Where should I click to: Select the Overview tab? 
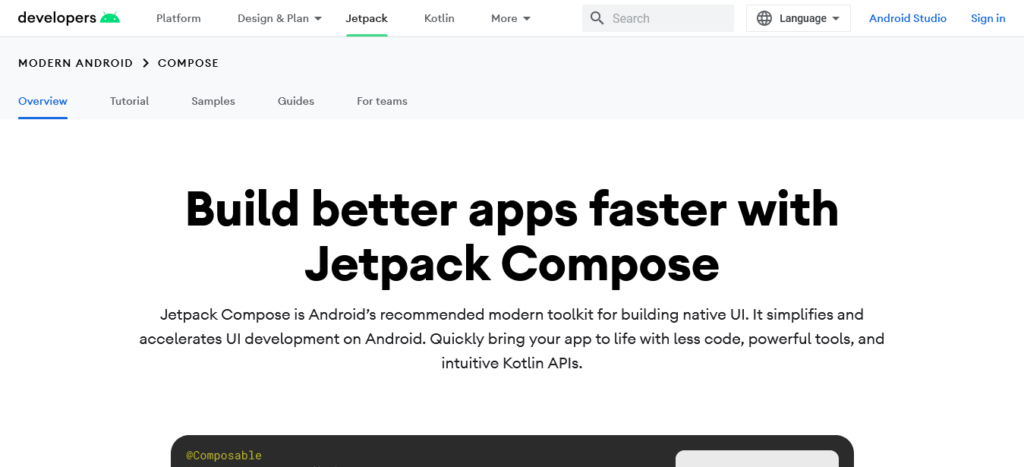coord(43,101)
